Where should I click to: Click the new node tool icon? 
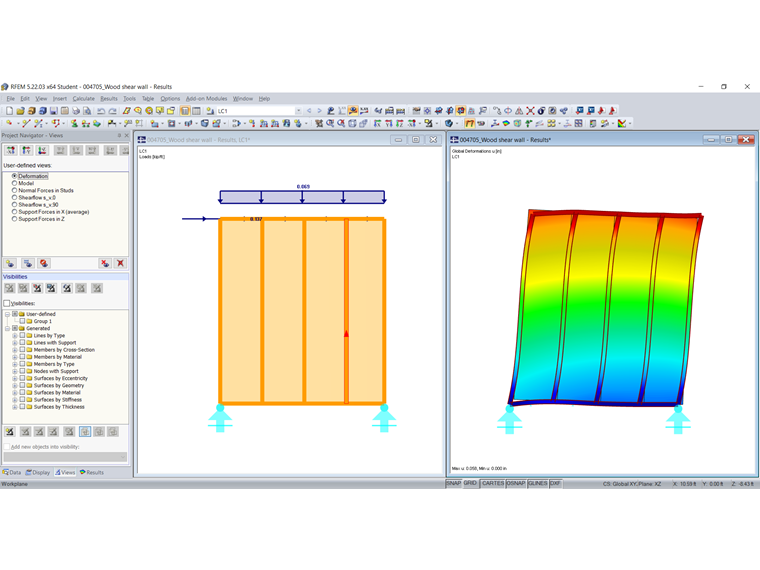point(9,124)
